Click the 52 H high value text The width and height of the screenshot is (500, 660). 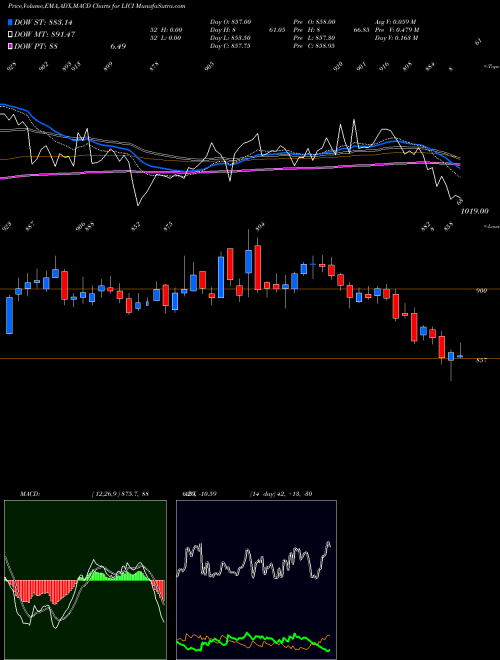coord(166,30)
